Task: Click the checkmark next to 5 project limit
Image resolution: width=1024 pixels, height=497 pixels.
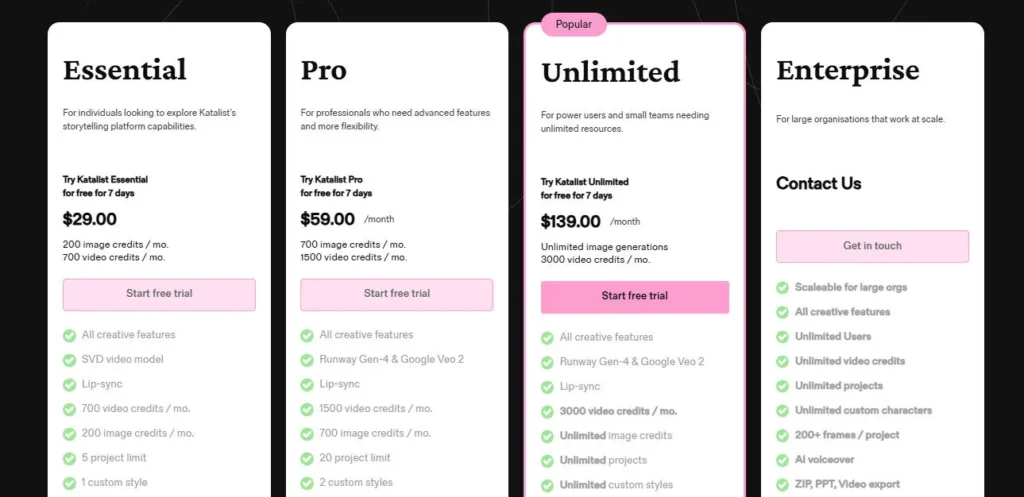Action: coord(69,458)
